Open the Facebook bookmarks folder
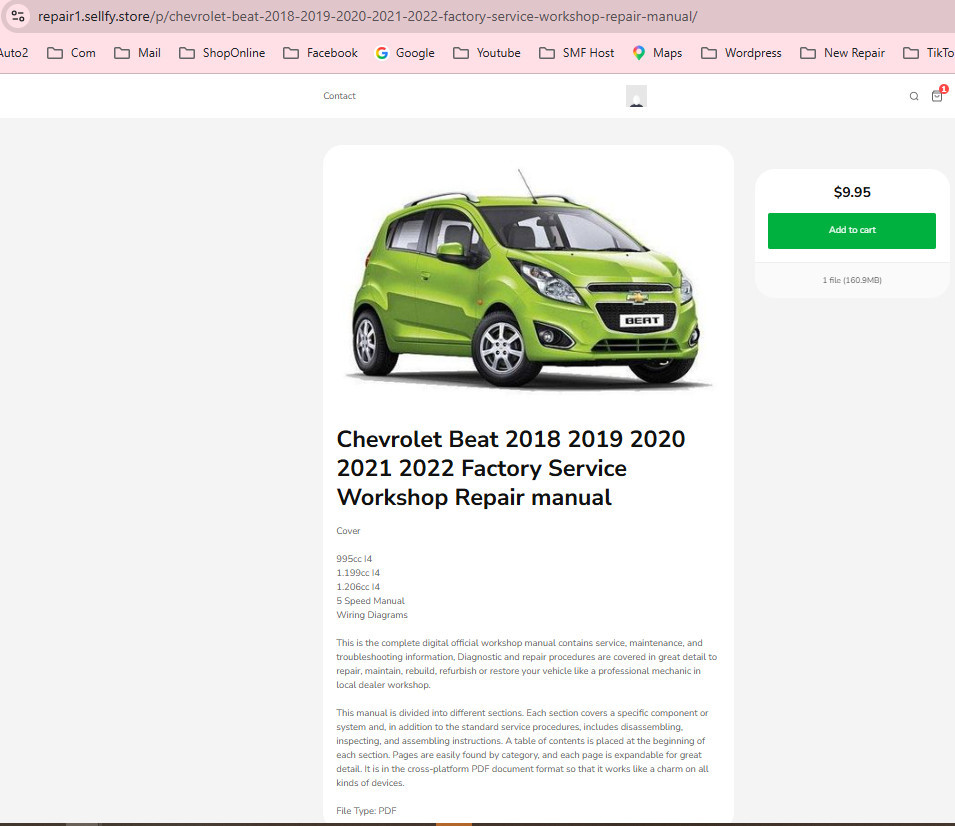Image resolution: width=955 pixels, height=826 pixels. (320, 53)
